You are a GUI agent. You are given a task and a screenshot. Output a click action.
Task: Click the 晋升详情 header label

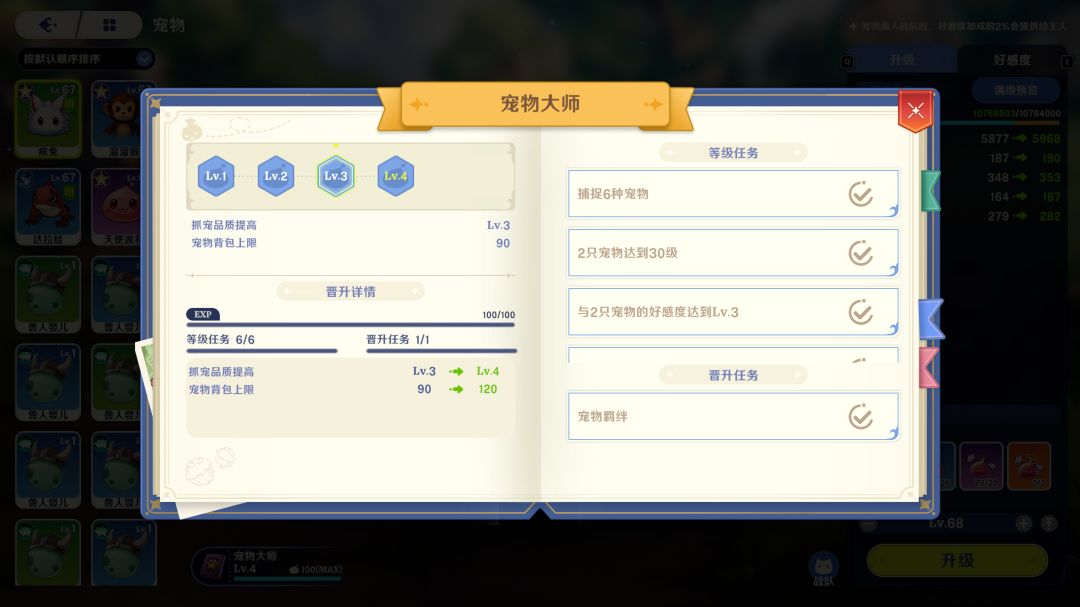[x=351, y=292]
